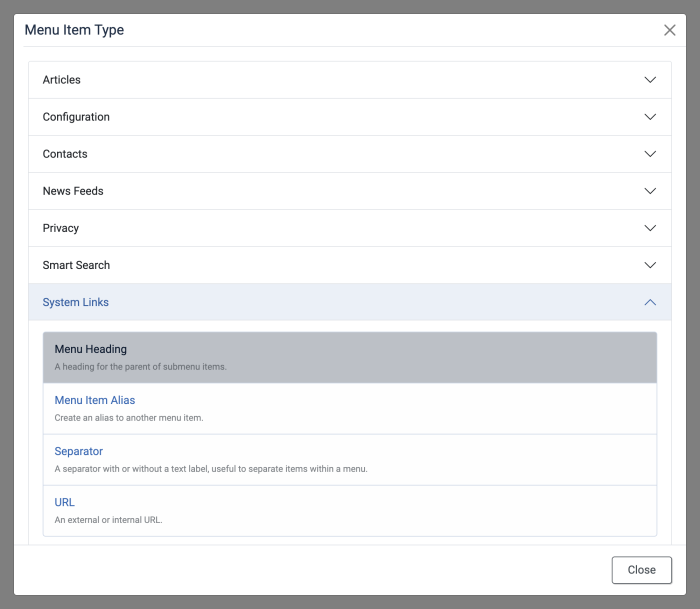Click the chevron icon on Privacy row
Image resolution: width=700 pixels, height=609 pixels.
[x=650, y=228]
